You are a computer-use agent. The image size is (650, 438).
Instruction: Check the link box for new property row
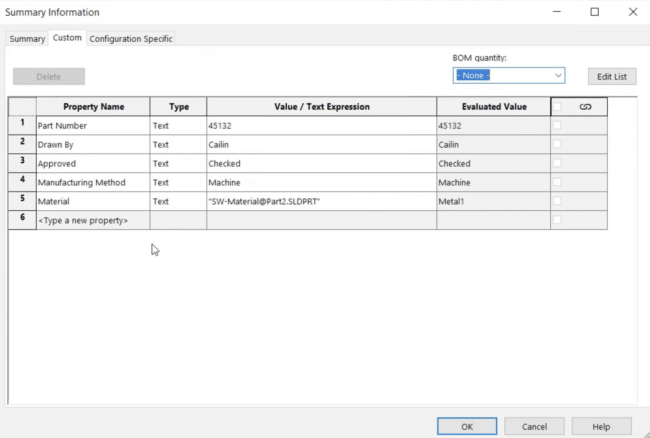click(x=557, y=220)
